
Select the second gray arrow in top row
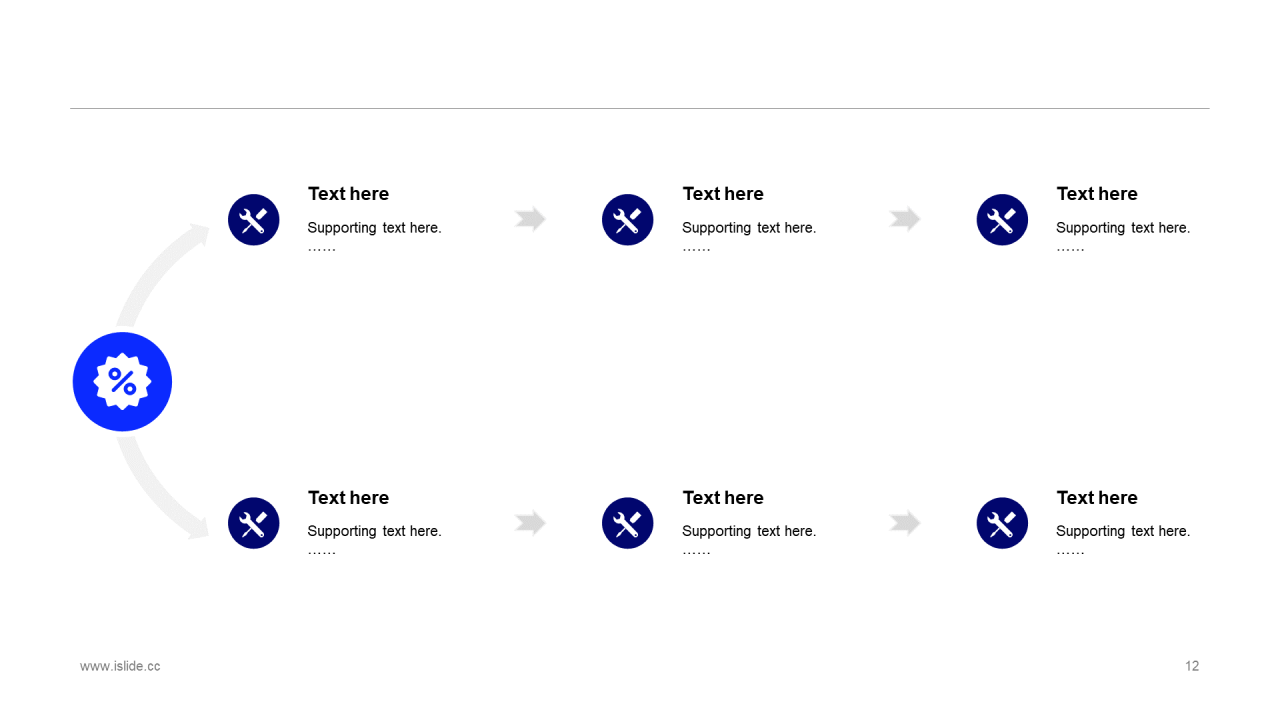(905, 219)
